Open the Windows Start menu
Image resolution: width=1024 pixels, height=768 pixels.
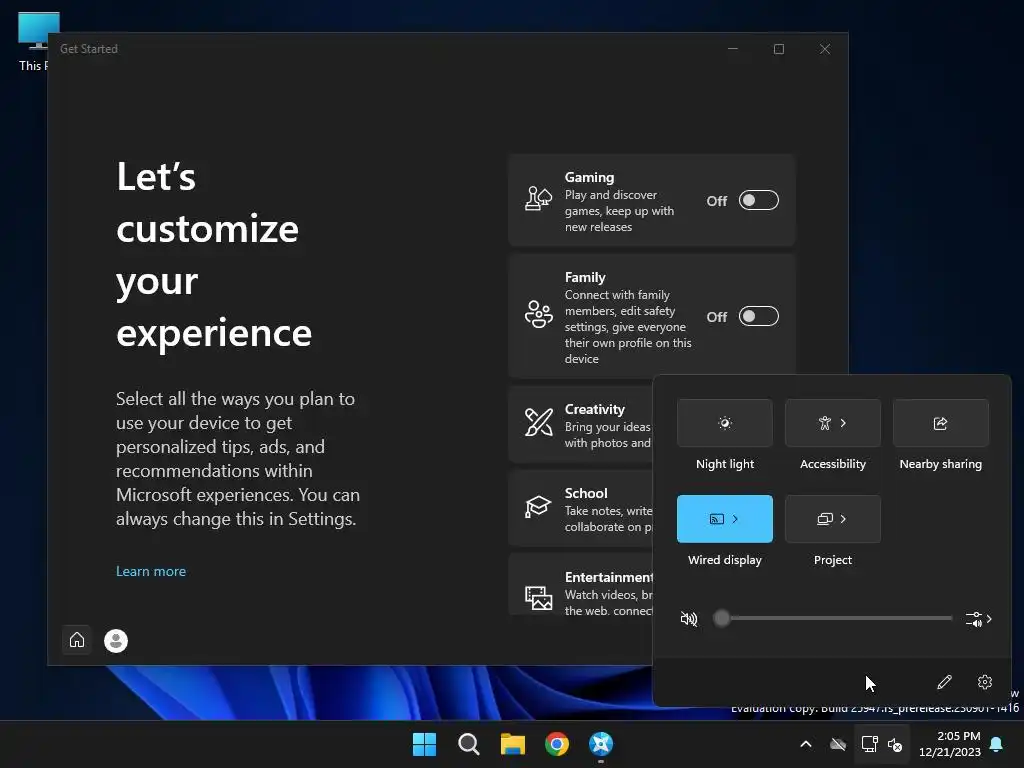424,744
